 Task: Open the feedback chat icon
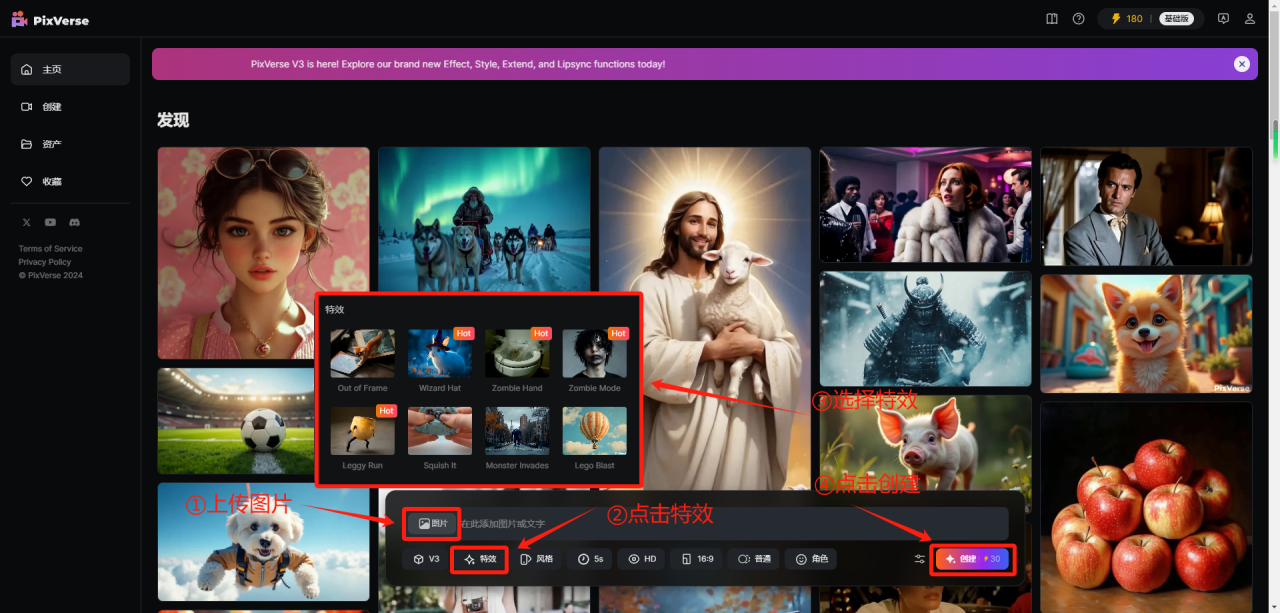pyautogui.click(x=1223, y=19)
